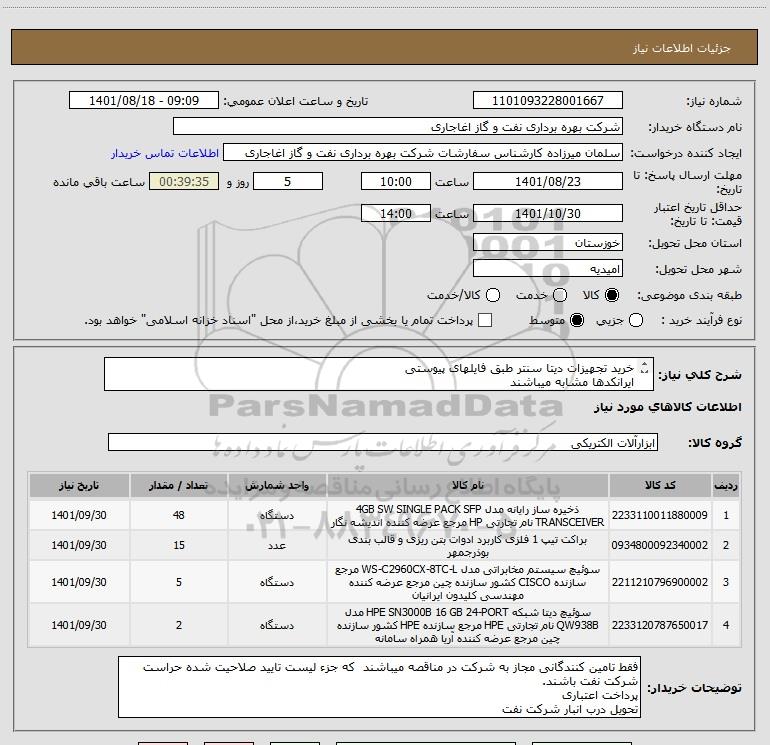The height and width of the screenshot is (745, 770).
Task: Click the براکت تیپ 1 فلزی item name
Action: (x=468, y=546)
